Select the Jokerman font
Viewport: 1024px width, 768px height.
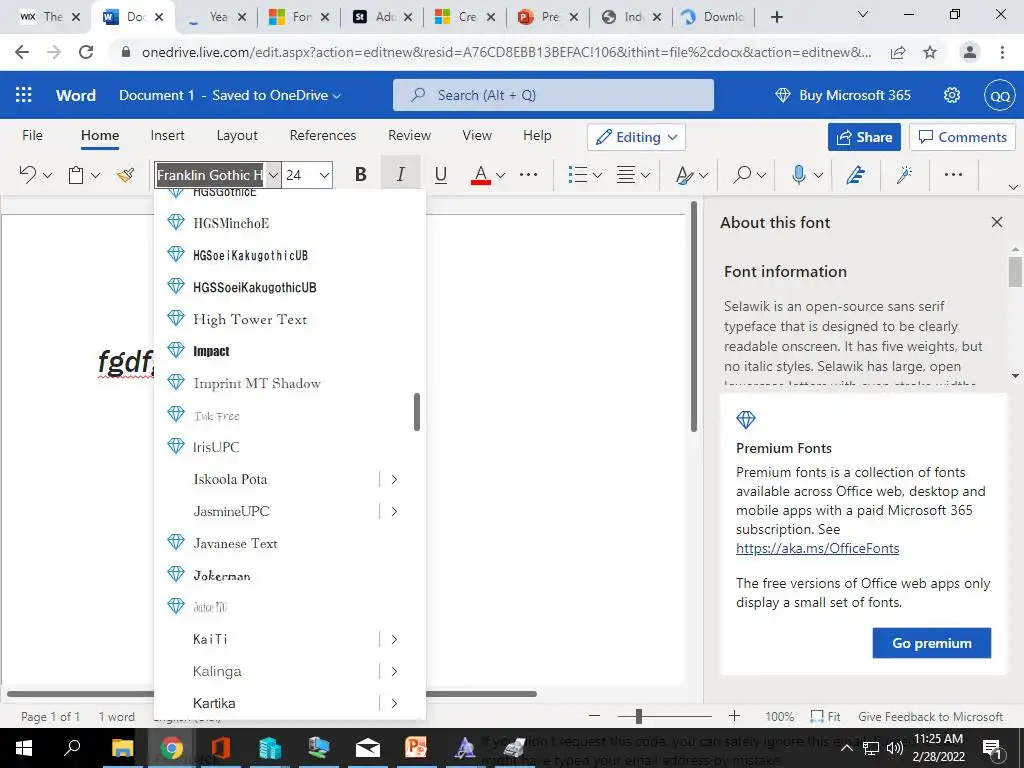289,575
